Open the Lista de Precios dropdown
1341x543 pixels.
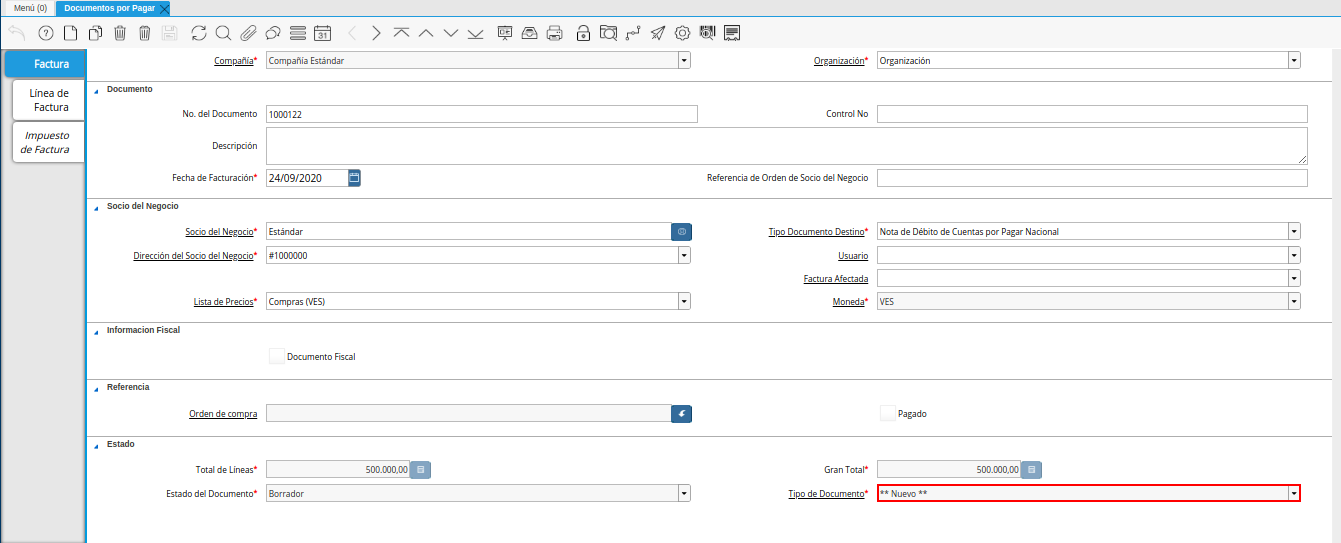(x=684, y=301)
